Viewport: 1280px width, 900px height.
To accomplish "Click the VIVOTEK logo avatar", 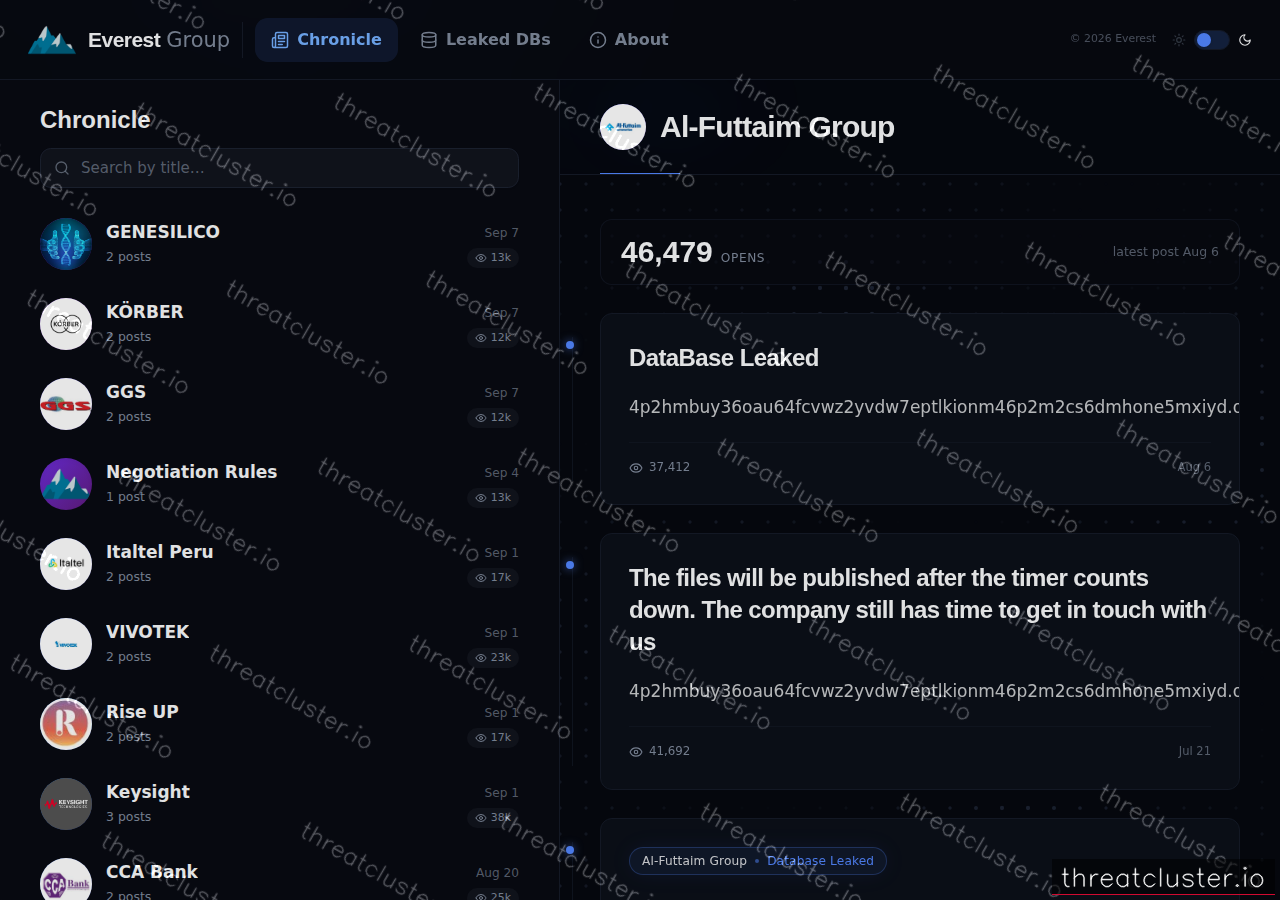I will point(66,644).
